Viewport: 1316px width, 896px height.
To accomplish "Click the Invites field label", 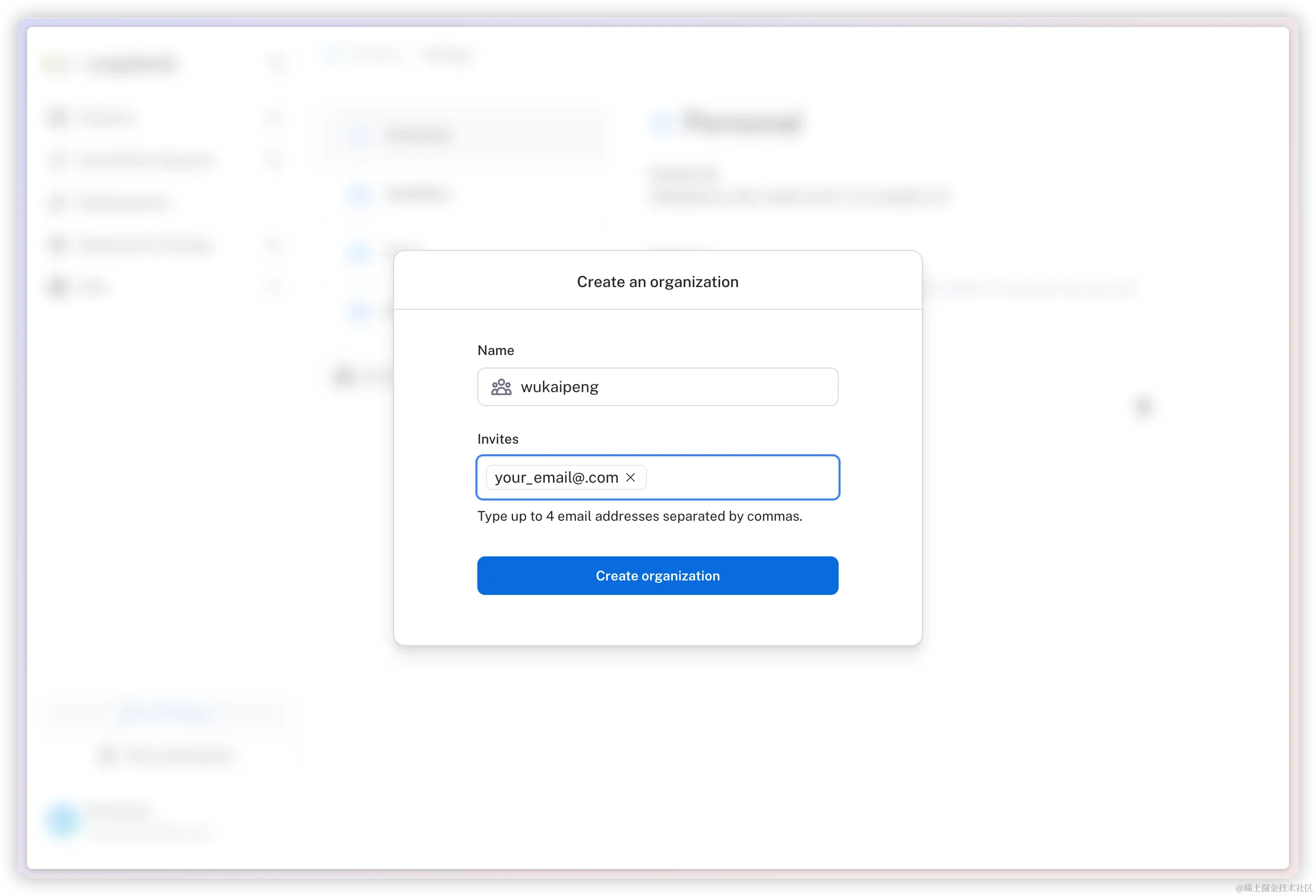I will tap(498, 439).
